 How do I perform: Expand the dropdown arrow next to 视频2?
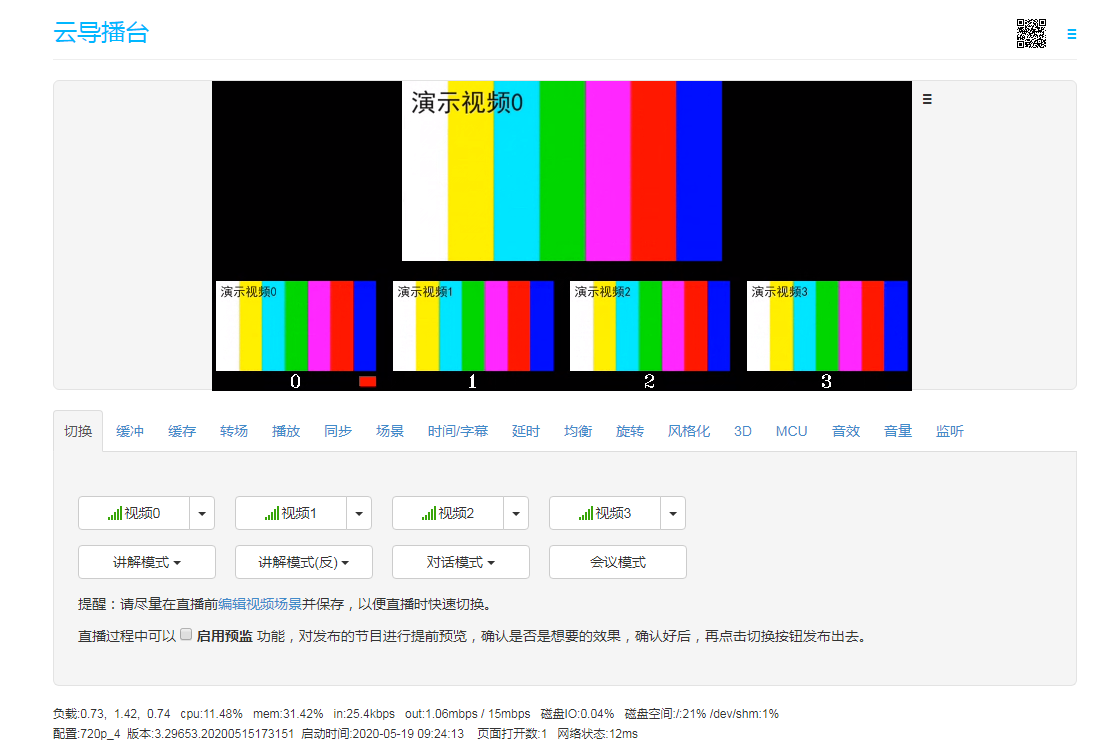[516, 513]
